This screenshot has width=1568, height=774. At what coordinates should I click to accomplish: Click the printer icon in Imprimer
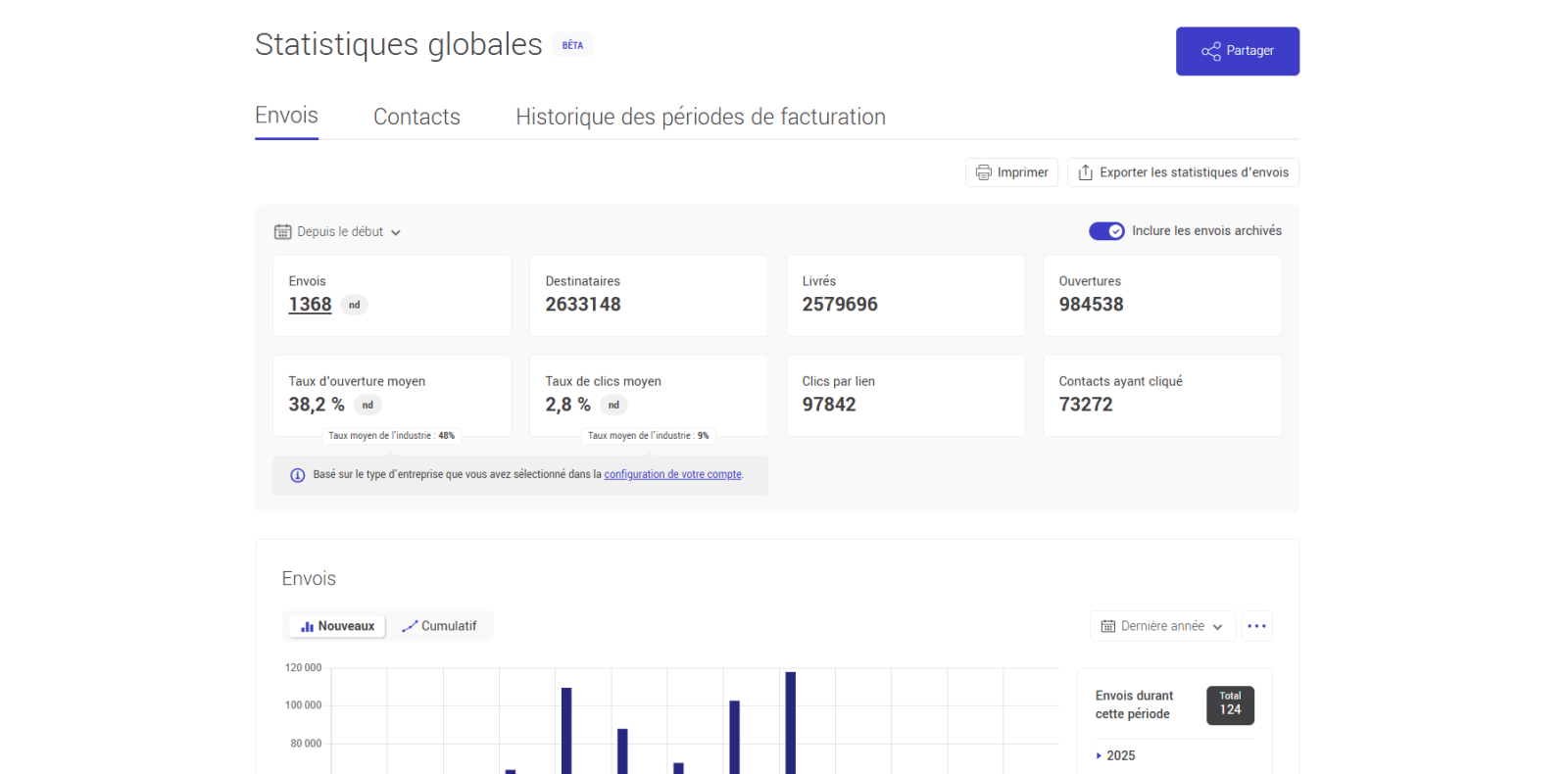(x=984, y=172)
